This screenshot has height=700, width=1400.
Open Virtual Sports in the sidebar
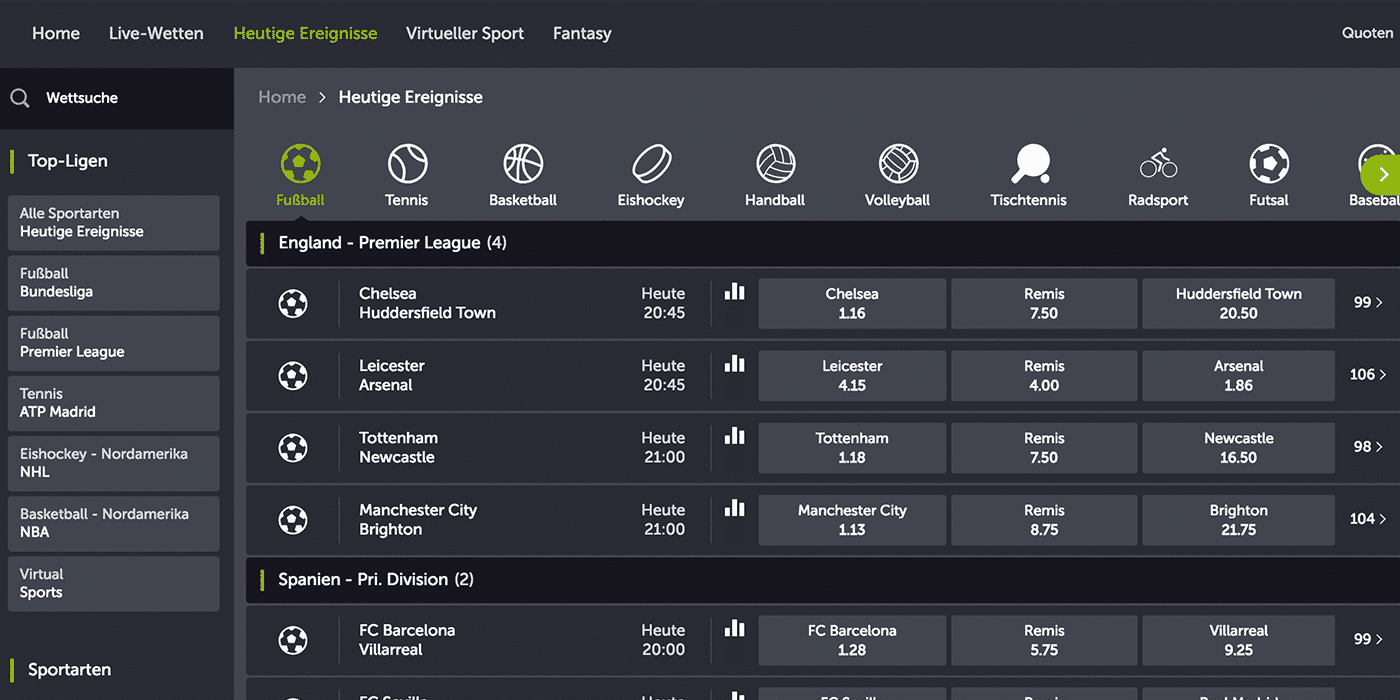tap(113, 583)
